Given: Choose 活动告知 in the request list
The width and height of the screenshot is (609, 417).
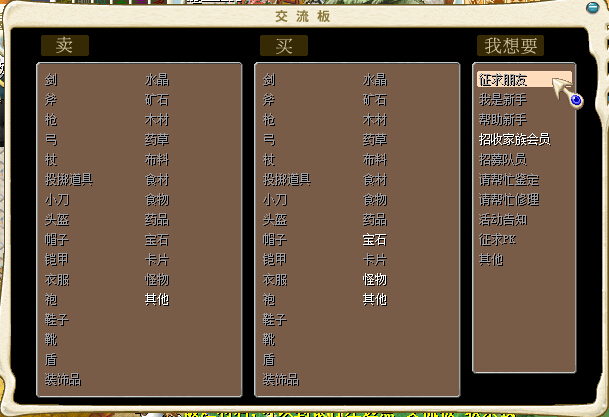Looking at the screenshot, I should (503, 219).
